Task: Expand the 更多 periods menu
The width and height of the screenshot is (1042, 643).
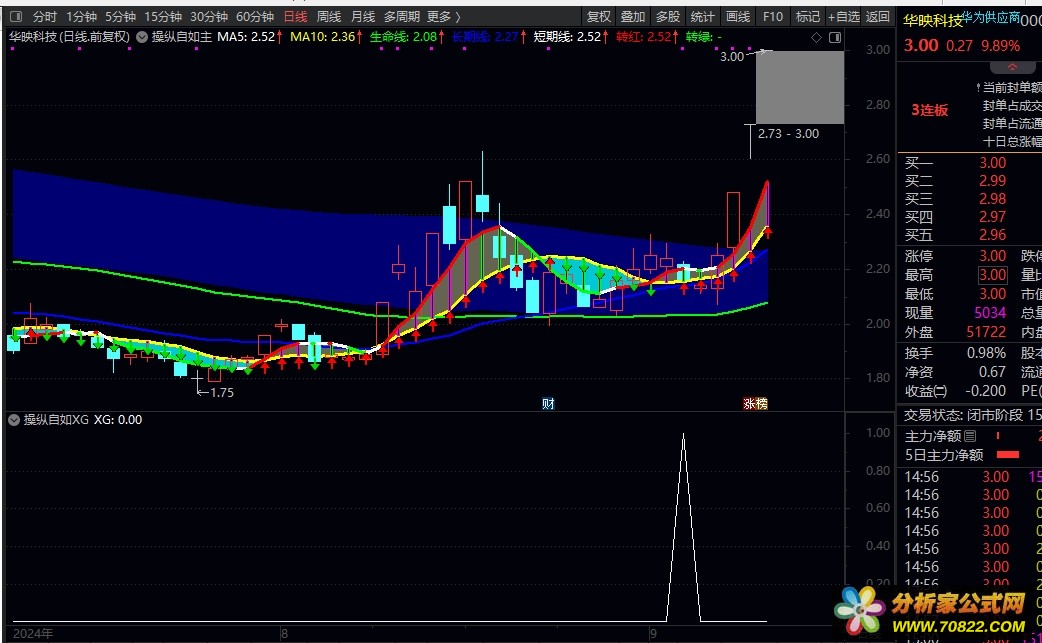Action: point(443,17)
